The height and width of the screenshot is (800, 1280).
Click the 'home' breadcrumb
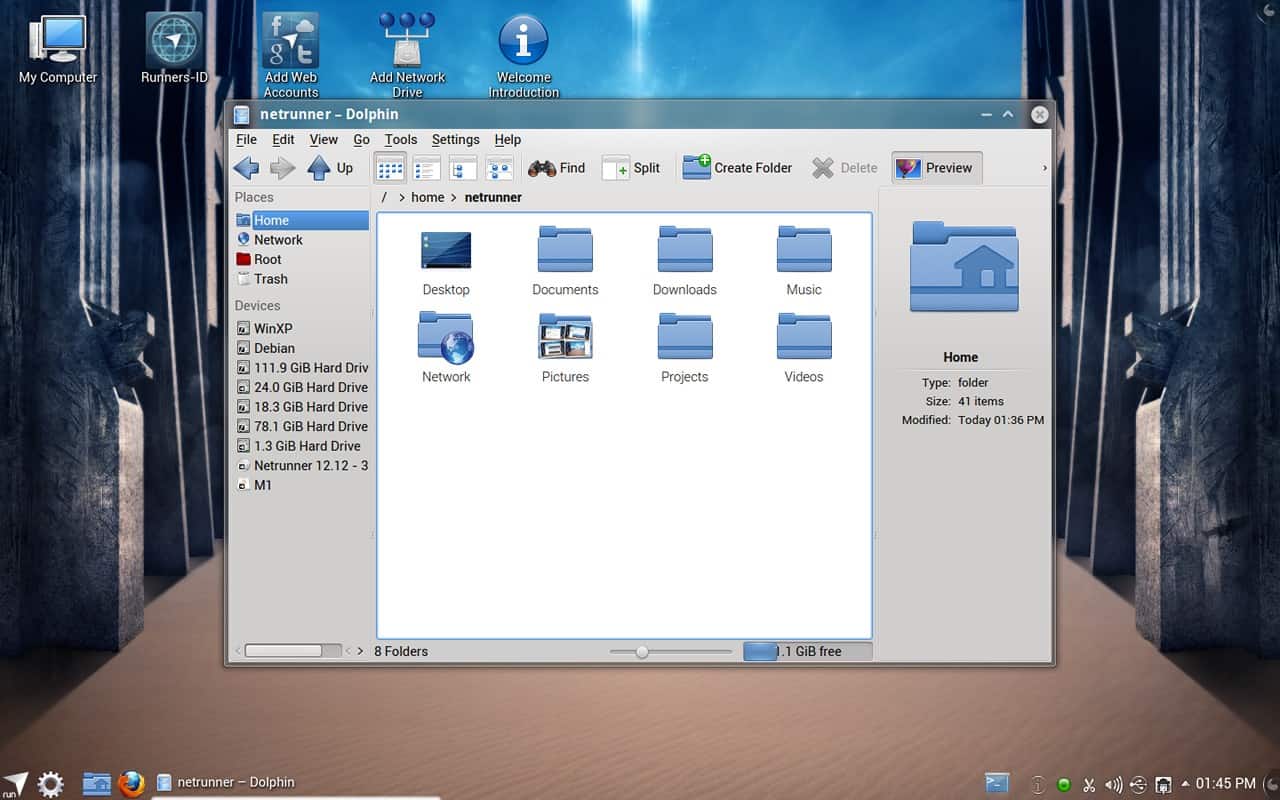(x=427, y=197)
